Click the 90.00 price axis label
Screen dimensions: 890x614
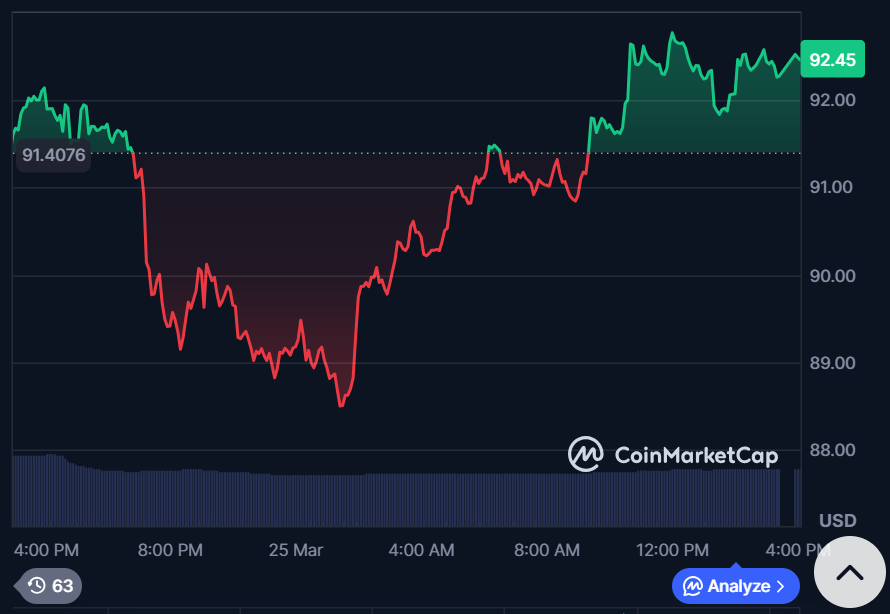(x=831, y=276)
